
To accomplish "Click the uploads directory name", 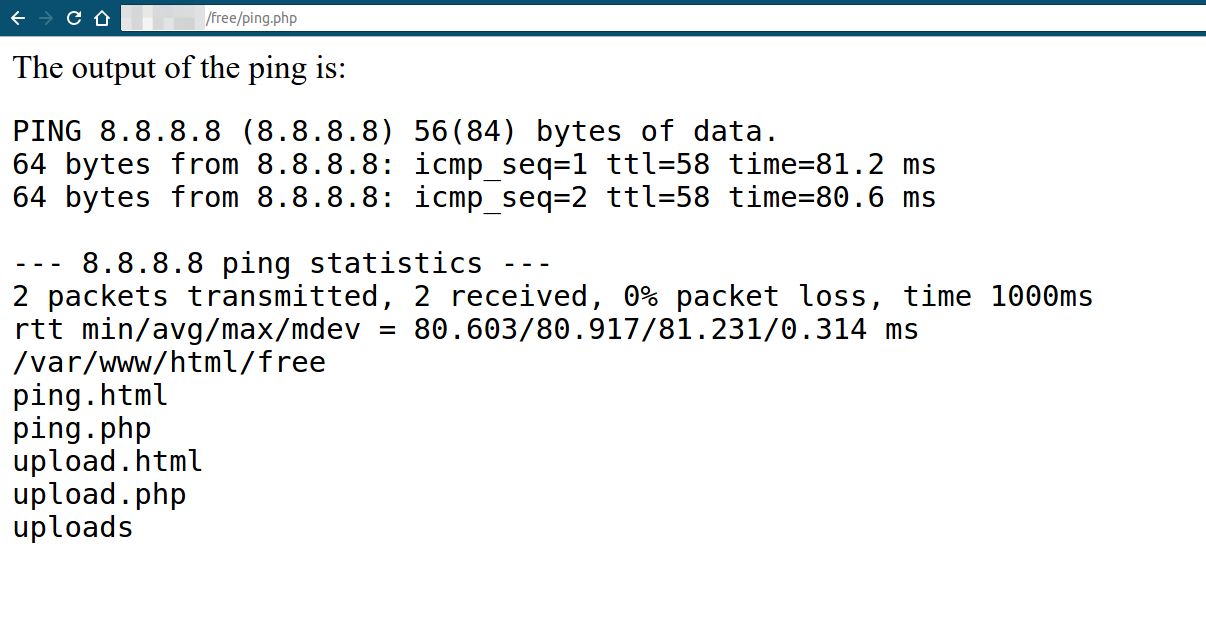I will pyautogui.click(x=73, y=527).
